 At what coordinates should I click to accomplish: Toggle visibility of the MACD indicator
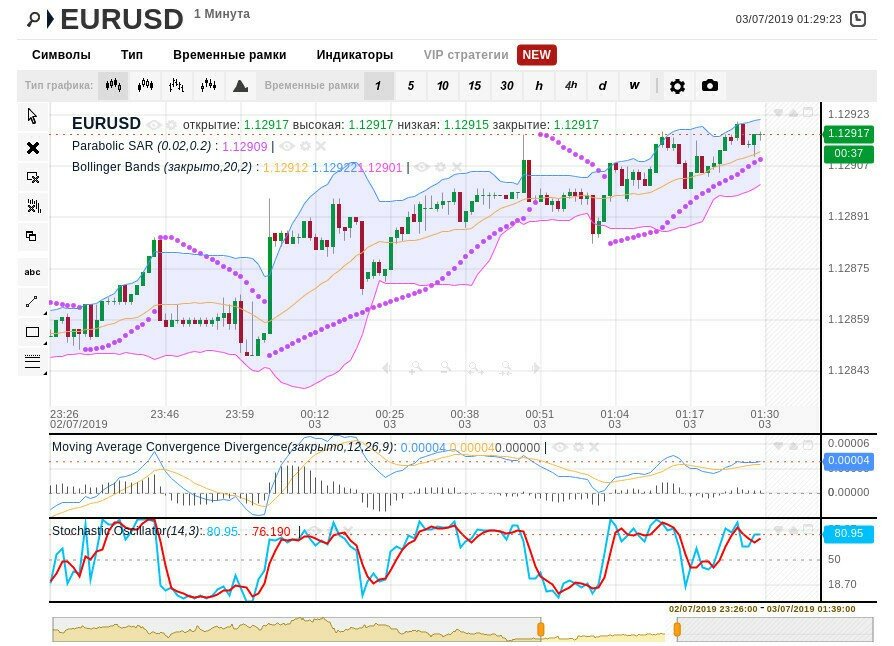tap(560, 447)
